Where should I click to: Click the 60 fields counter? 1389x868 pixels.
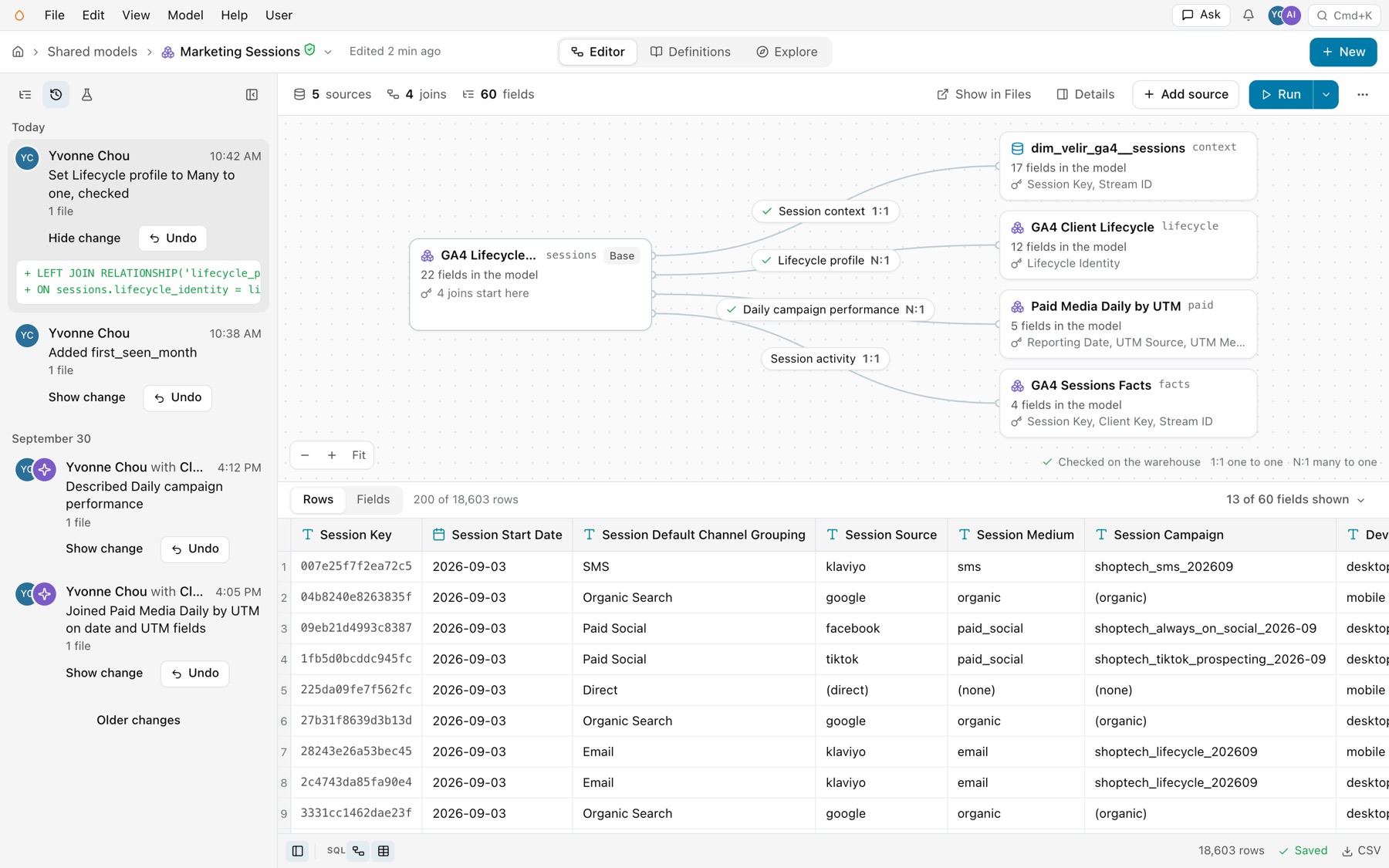click(x=498, y=94)
